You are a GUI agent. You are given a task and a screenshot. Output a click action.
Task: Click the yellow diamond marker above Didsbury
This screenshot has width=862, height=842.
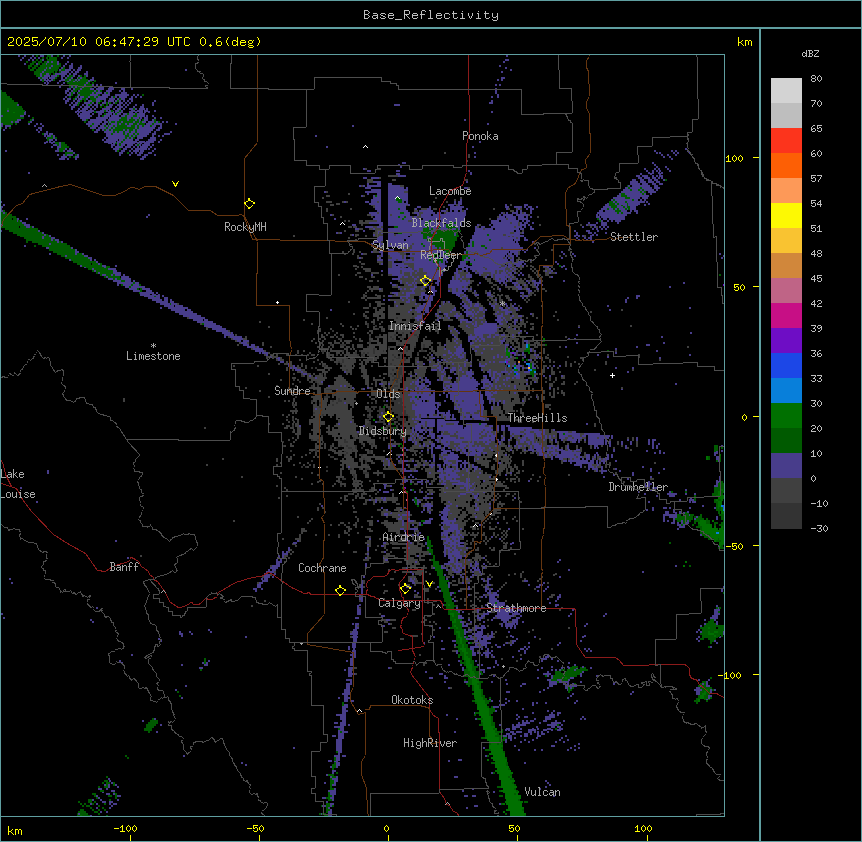point(389,417)
